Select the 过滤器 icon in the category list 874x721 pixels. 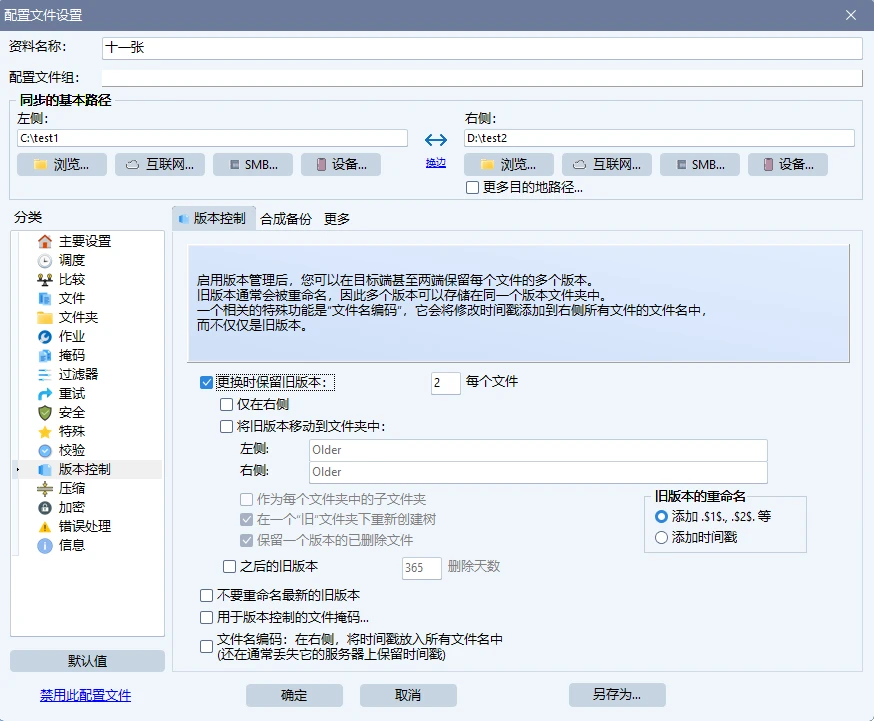tap(45, 374)
